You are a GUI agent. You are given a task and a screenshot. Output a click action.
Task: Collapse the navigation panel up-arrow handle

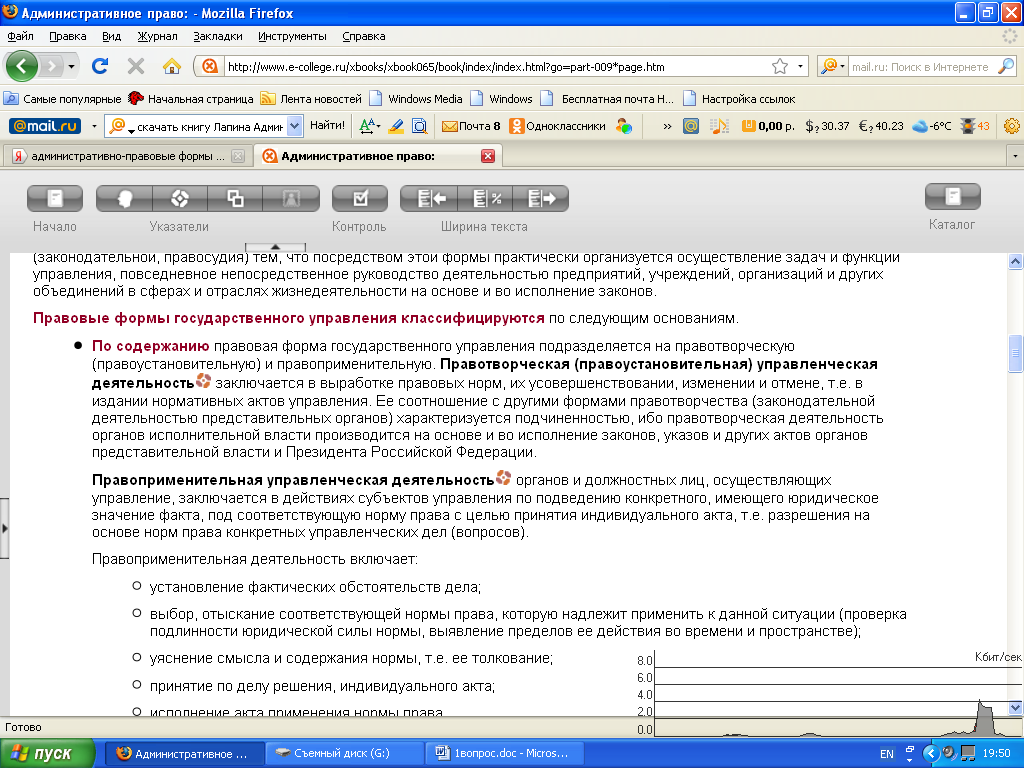click(x=276, y=247)
